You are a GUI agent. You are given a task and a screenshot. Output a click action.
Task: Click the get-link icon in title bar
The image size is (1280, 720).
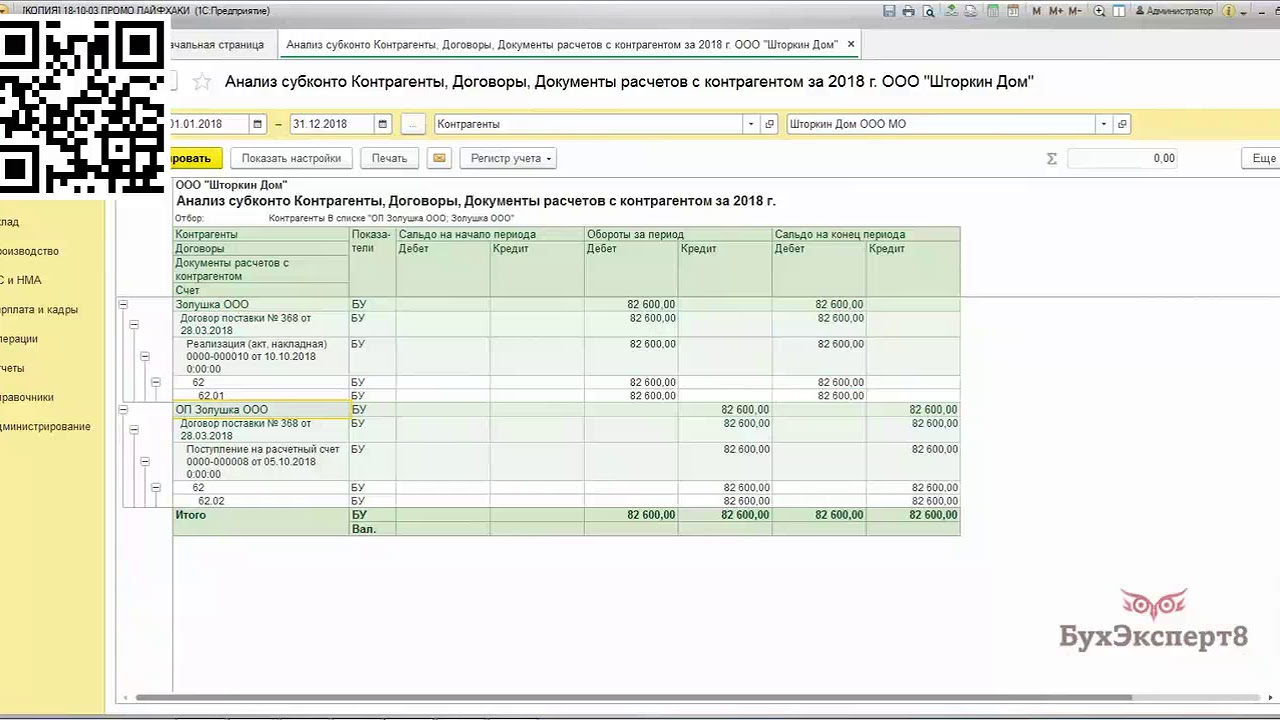951,11
